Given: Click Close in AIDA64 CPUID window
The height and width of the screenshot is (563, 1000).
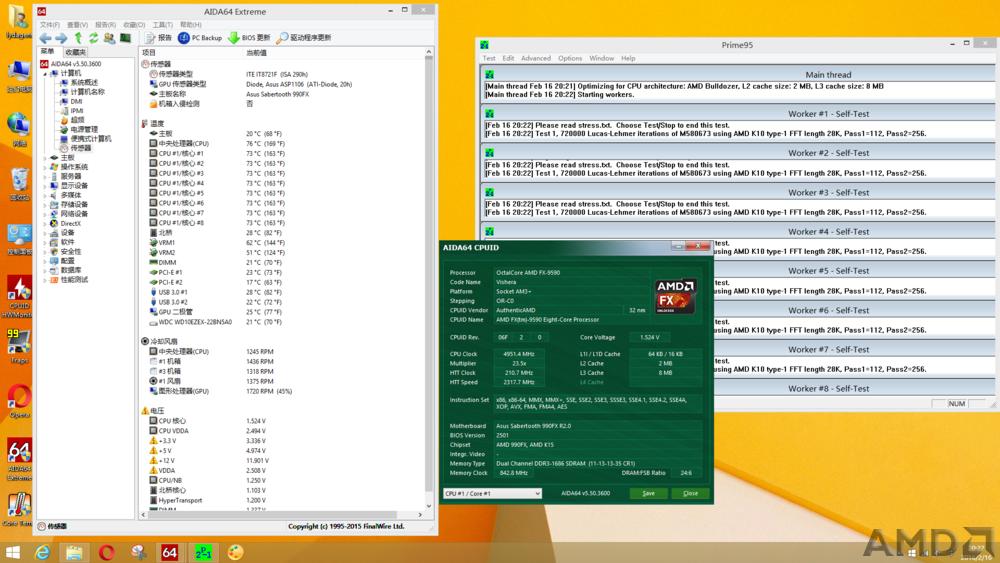Looking at the screenshot, I should (x=690, y=494).
